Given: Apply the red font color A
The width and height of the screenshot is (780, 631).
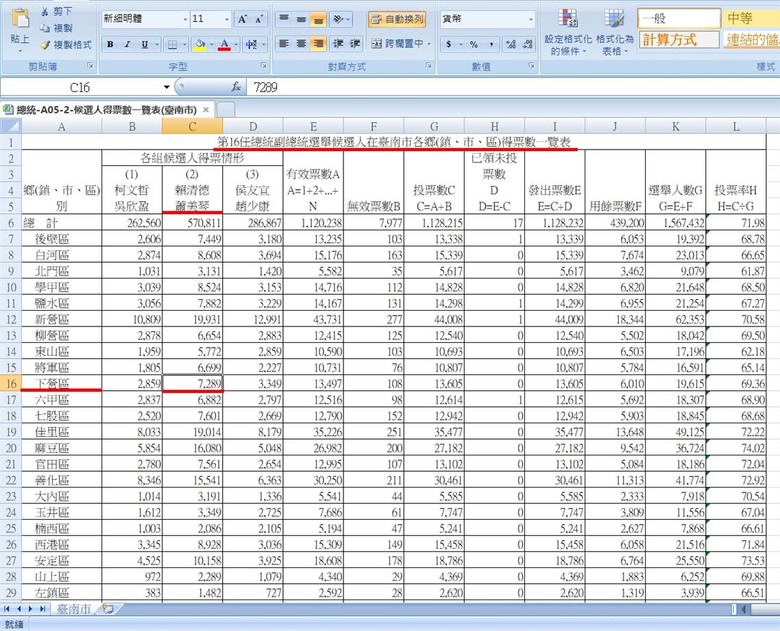Looking at the screenshot, I should pos(224,44).
